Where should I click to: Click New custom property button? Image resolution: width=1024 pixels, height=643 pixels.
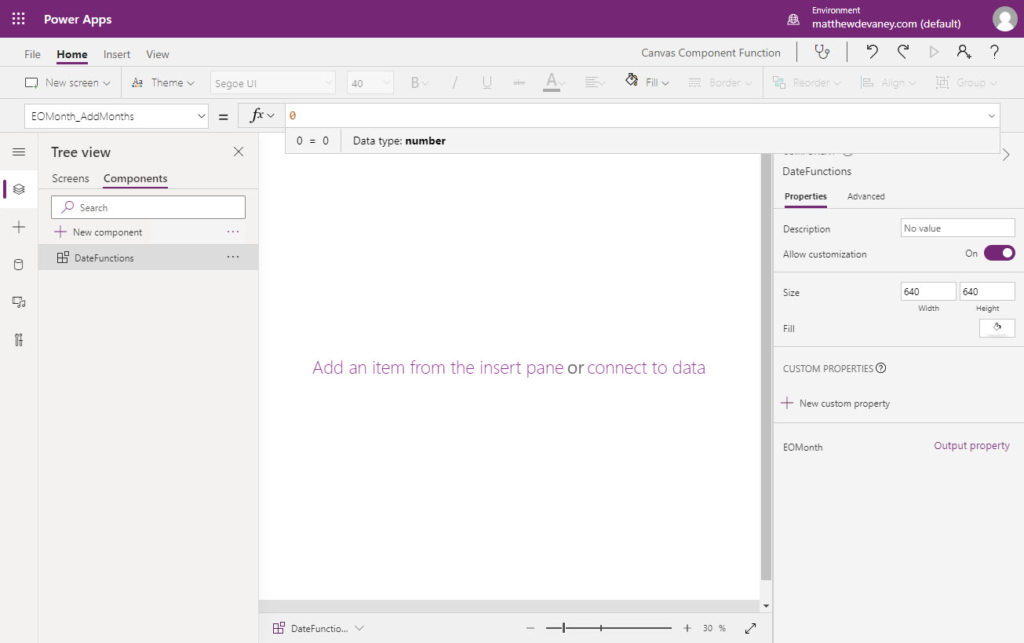tap(835, 403)
